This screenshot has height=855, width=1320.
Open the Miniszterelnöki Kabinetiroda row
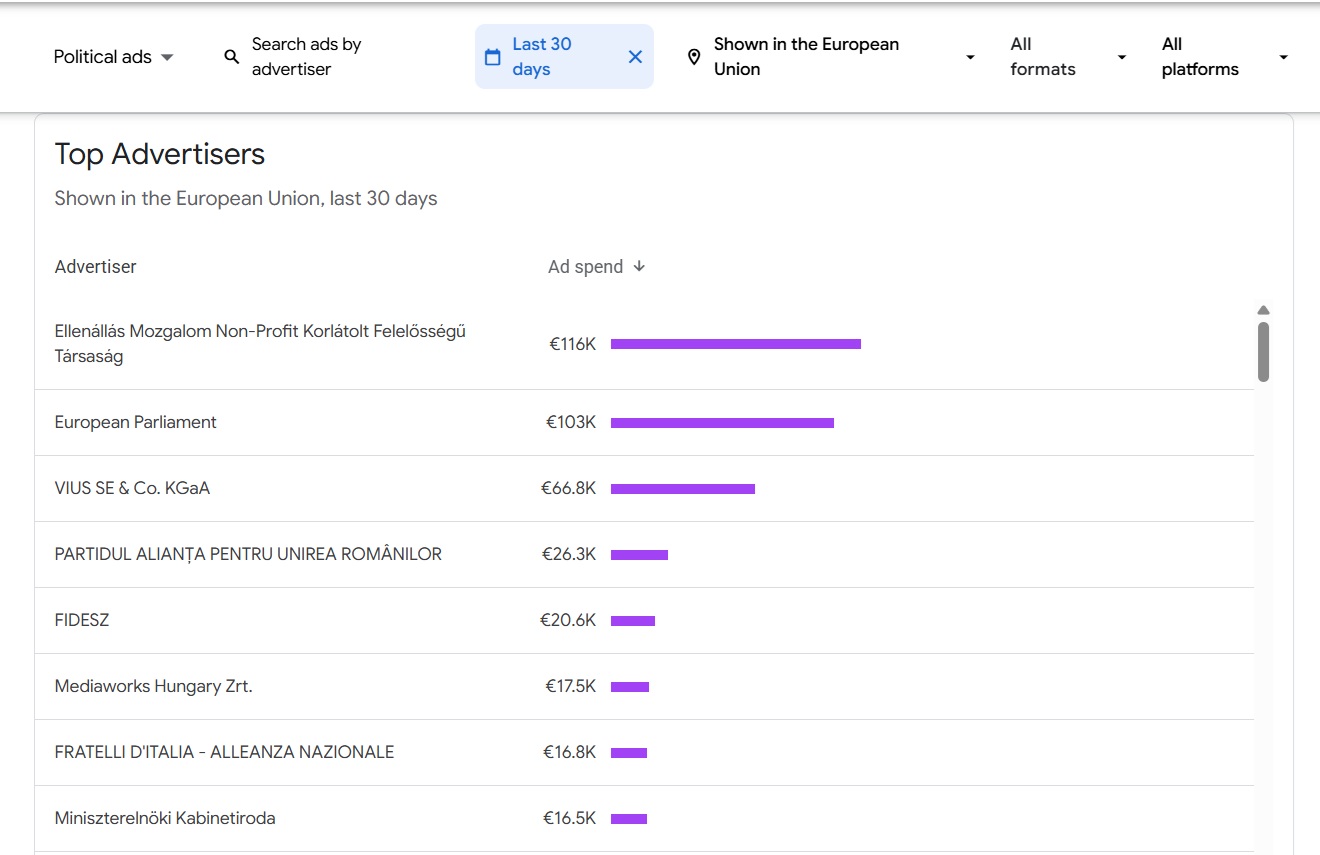(644, 819)
